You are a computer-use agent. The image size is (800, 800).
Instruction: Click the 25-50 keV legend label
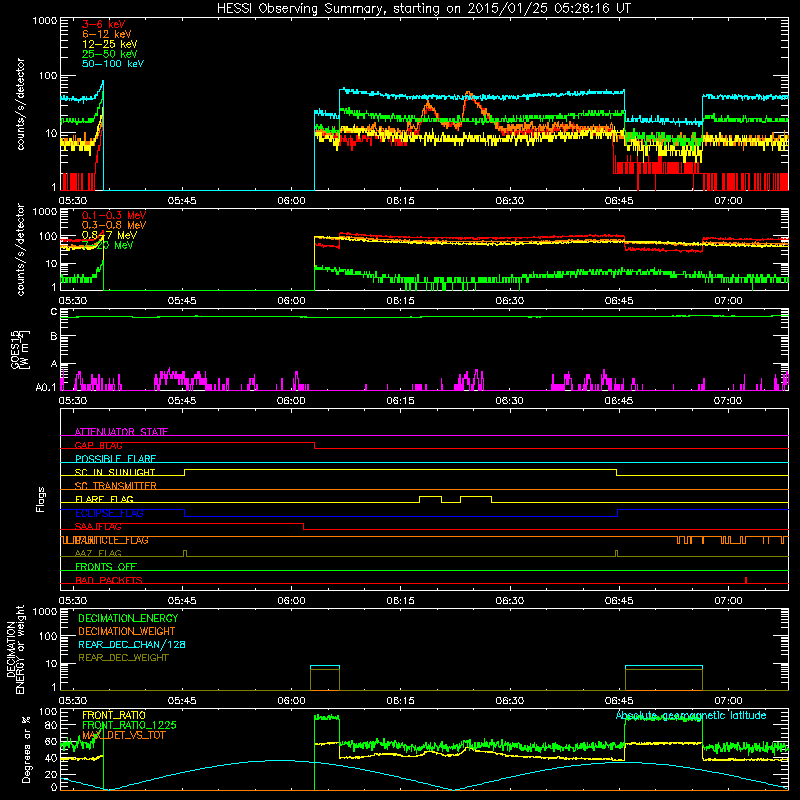click(110, 54)
